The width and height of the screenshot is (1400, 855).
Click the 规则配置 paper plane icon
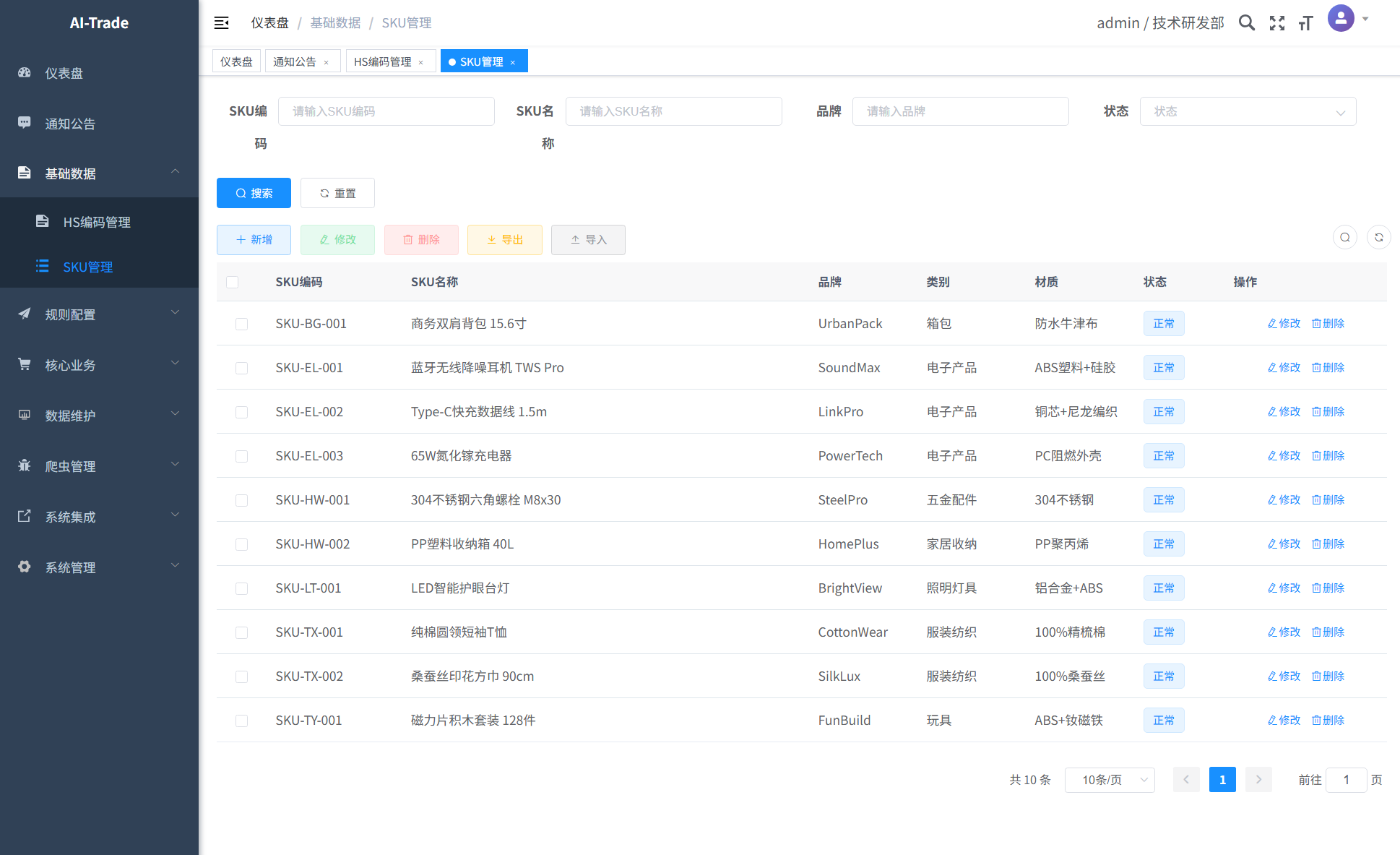tap(25, 314)
